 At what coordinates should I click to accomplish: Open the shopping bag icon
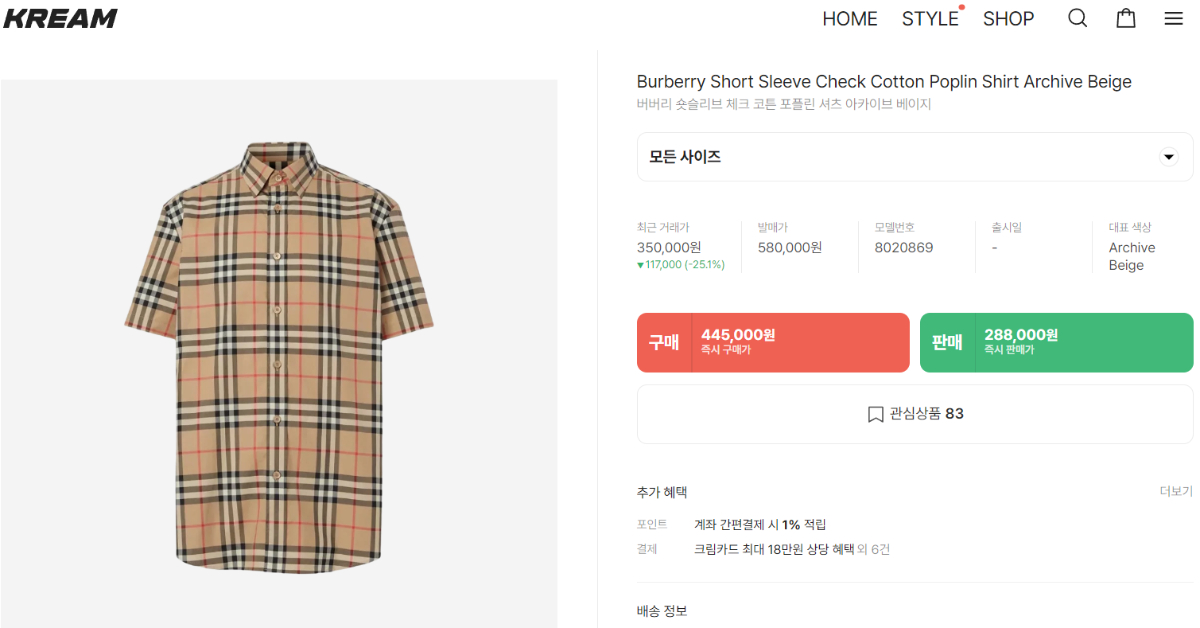point(1126,18)
